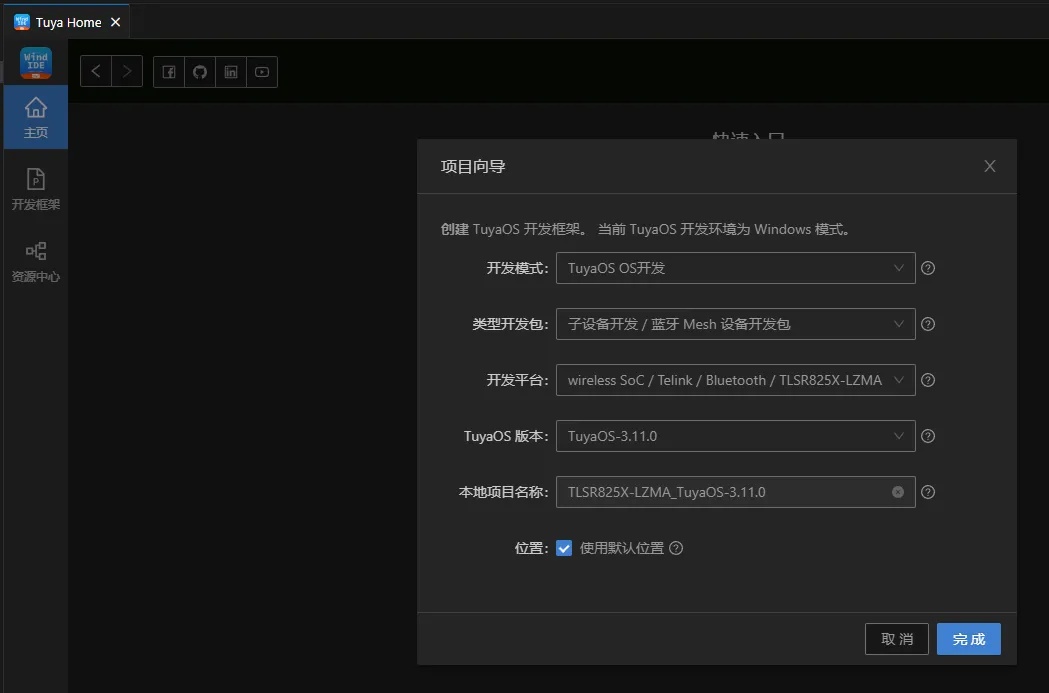Open the 开发框架 sidebar item
Viewport: 1049px width, 693px height.
point(35,189)
